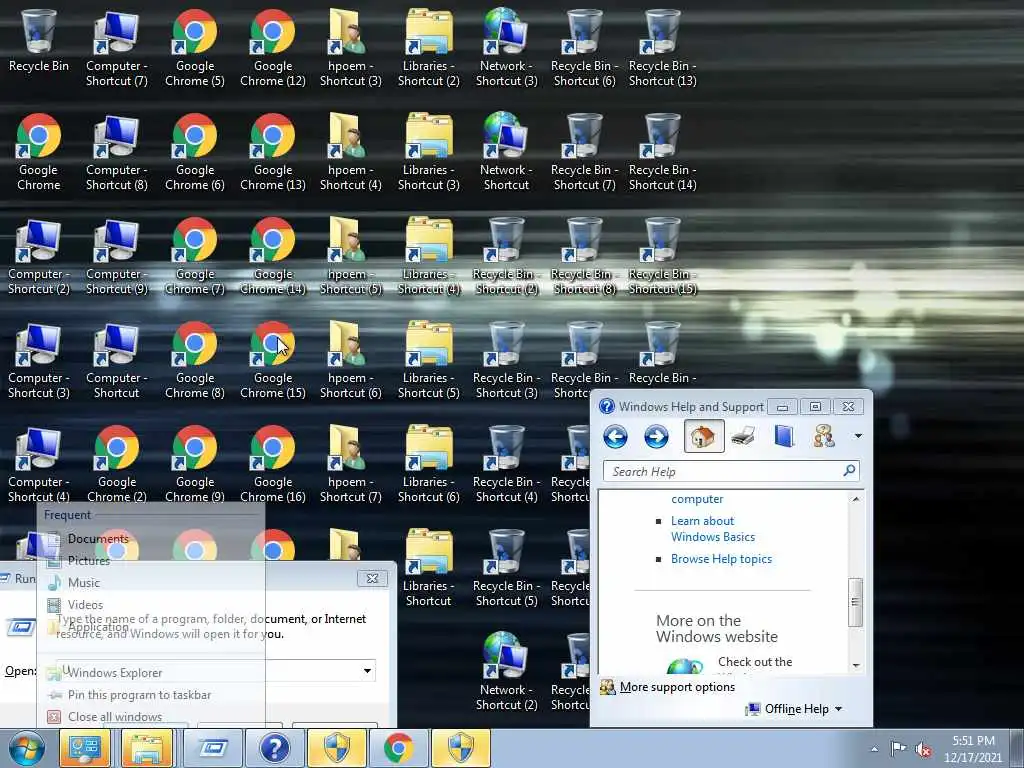Open the Windows Start menu
Viewport: 1024px width, 768px height.
(27, 748)
